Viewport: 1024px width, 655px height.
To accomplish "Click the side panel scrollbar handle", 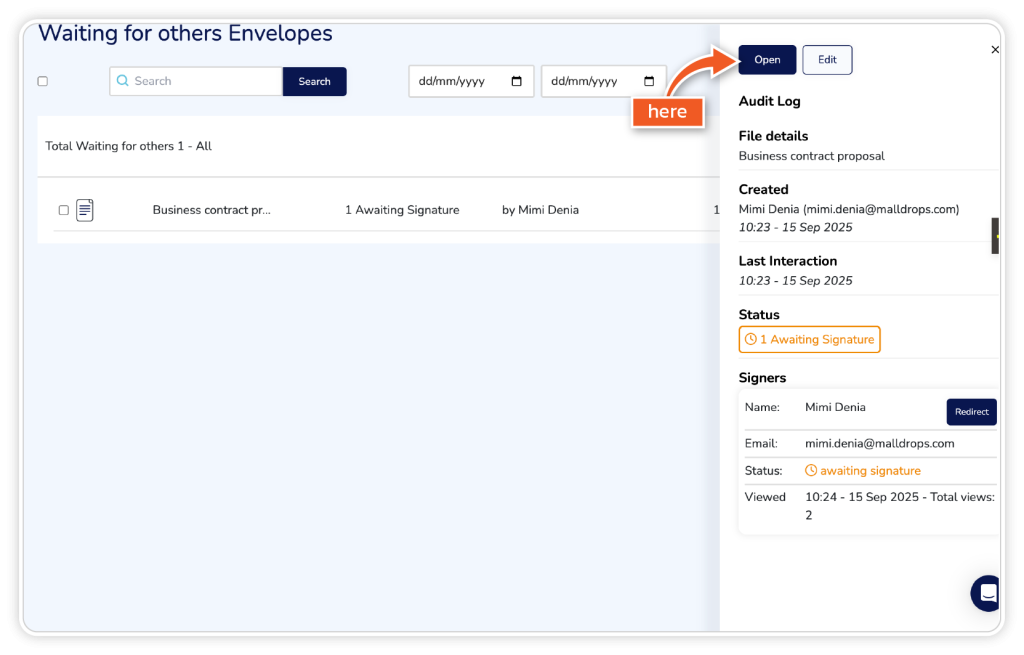I will click(x=995, y=236).
